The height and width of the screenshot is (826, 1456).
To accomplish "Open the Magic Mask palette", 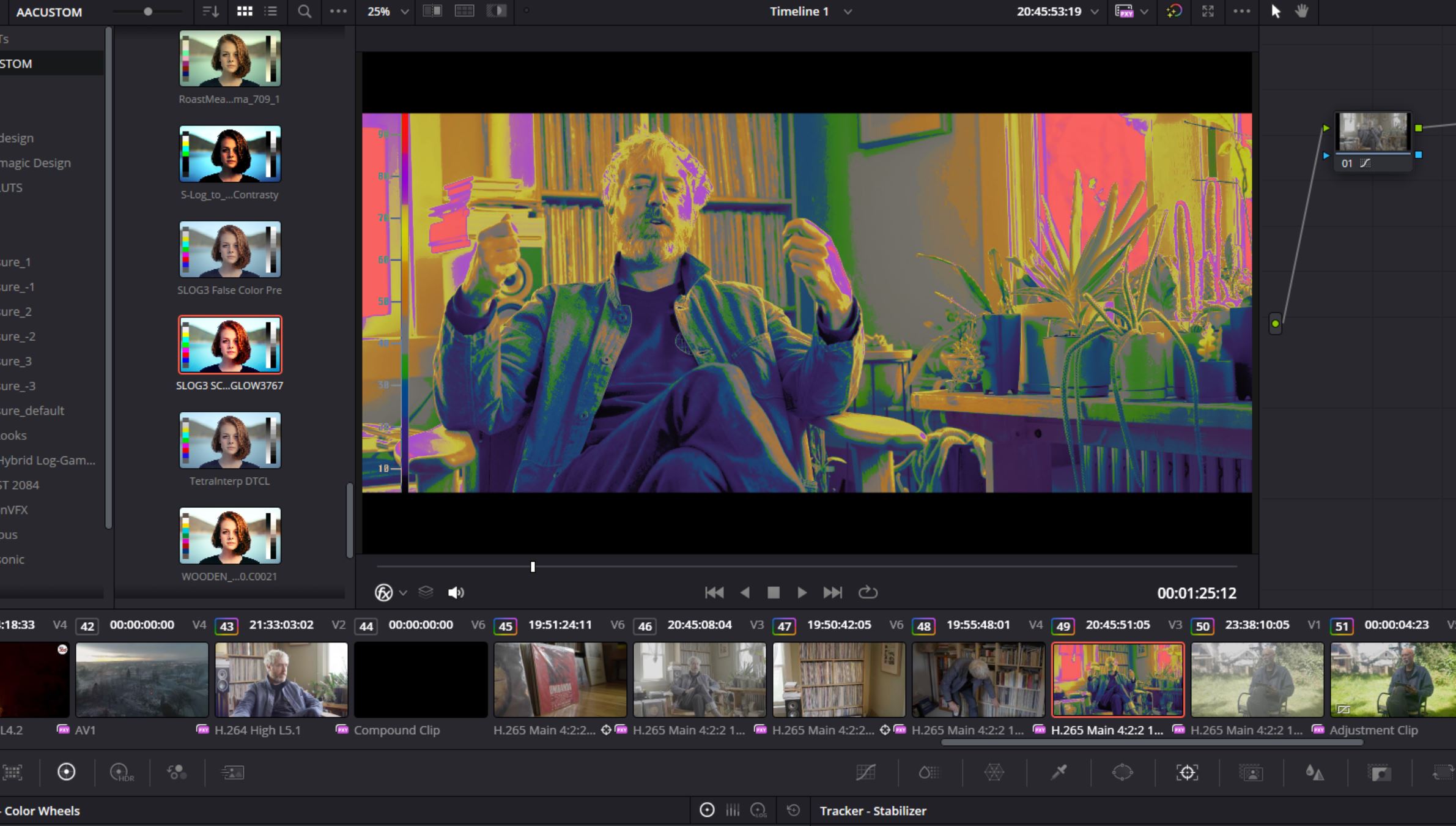I will [1251, 772].
